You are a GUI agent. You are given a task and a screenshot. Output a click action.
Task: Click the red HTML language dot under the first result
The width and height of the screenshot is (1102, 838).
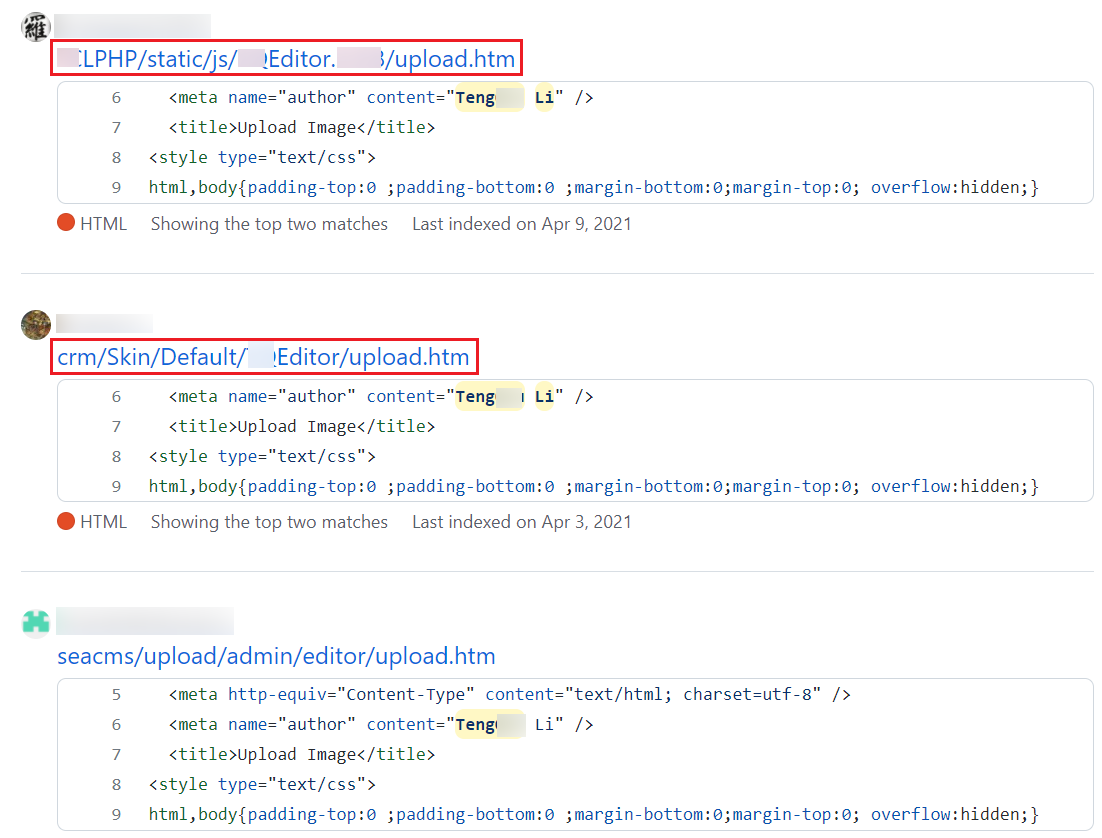(66, 223)
